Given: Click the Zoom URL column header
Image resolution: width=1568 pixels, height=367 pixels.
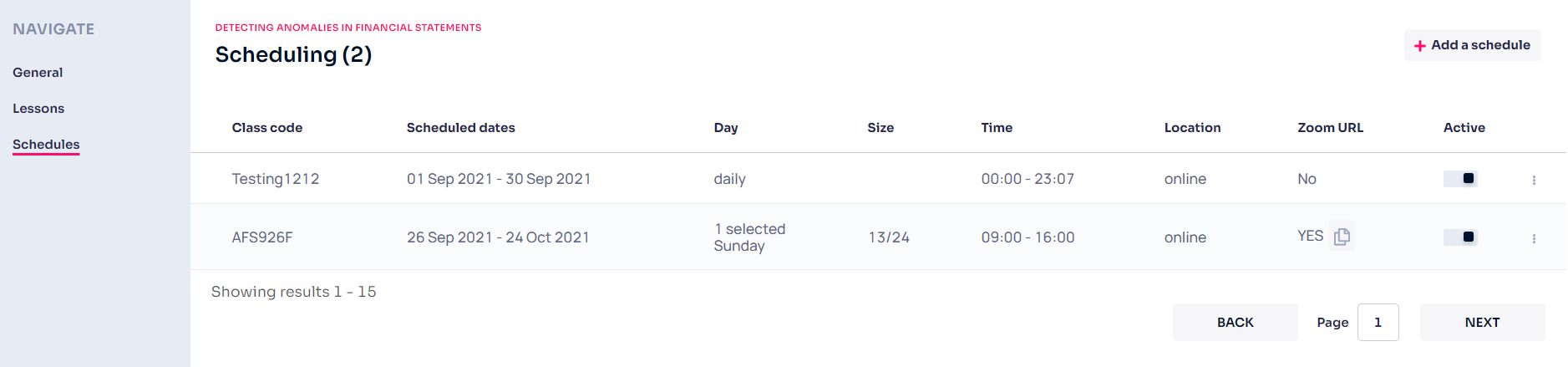Looking at the screenshot, I should coord(1330,128).
